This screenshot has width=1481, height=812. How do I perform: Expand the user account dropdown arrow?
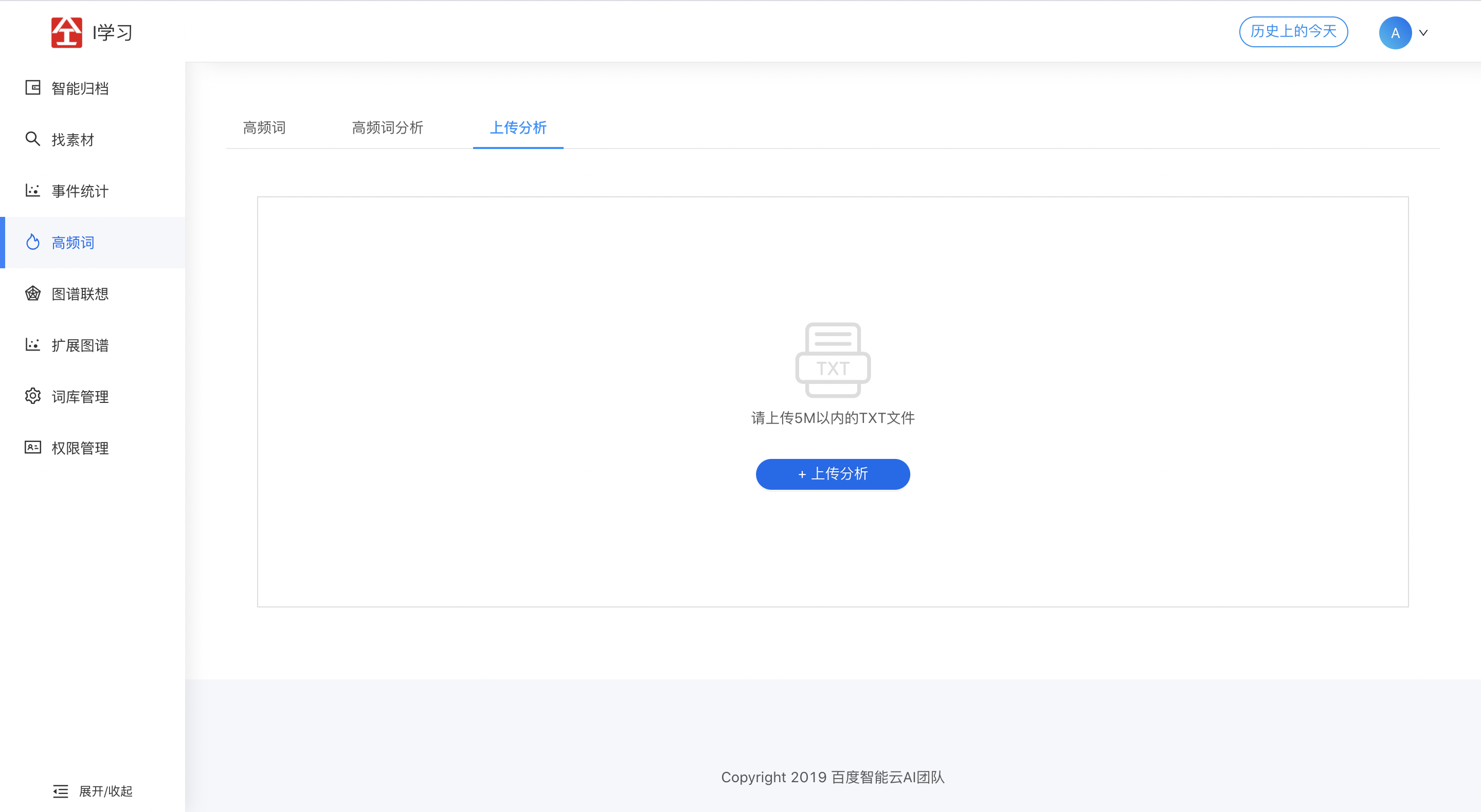[x=1423, y=33]
